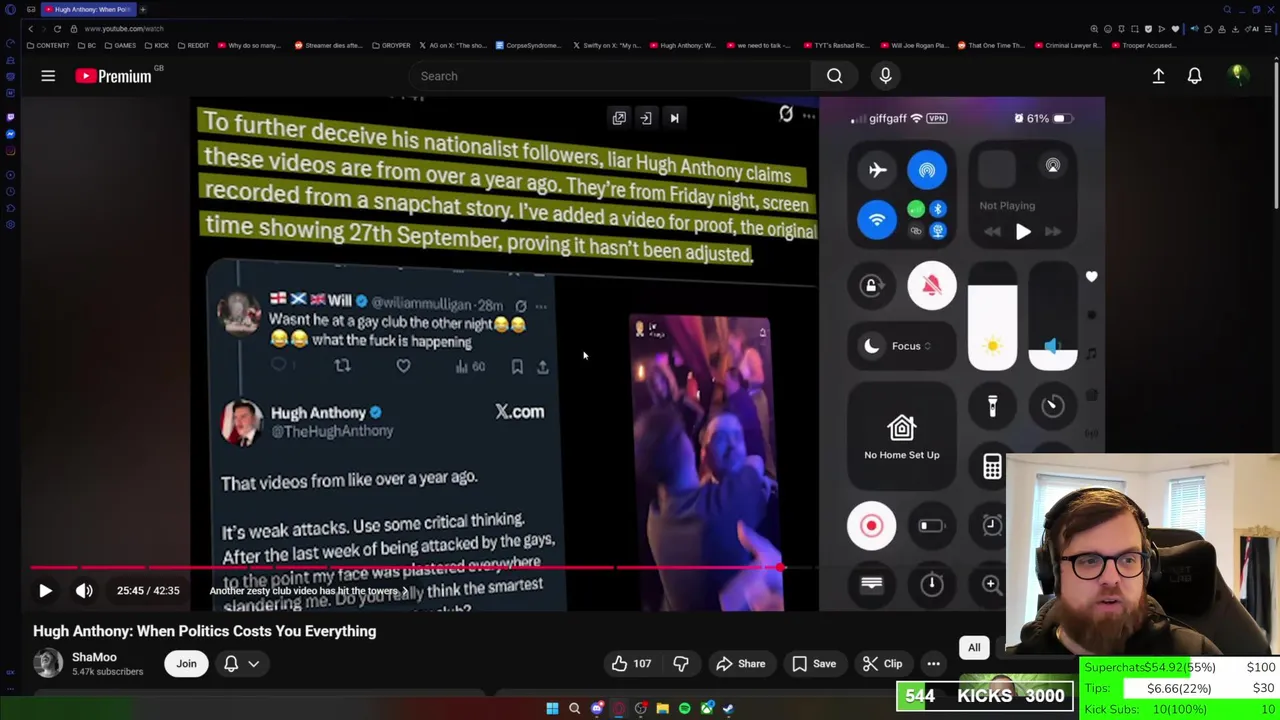Open more actions three-dot menu
This screenshot has width=1280, height=720.
point(933,664)
